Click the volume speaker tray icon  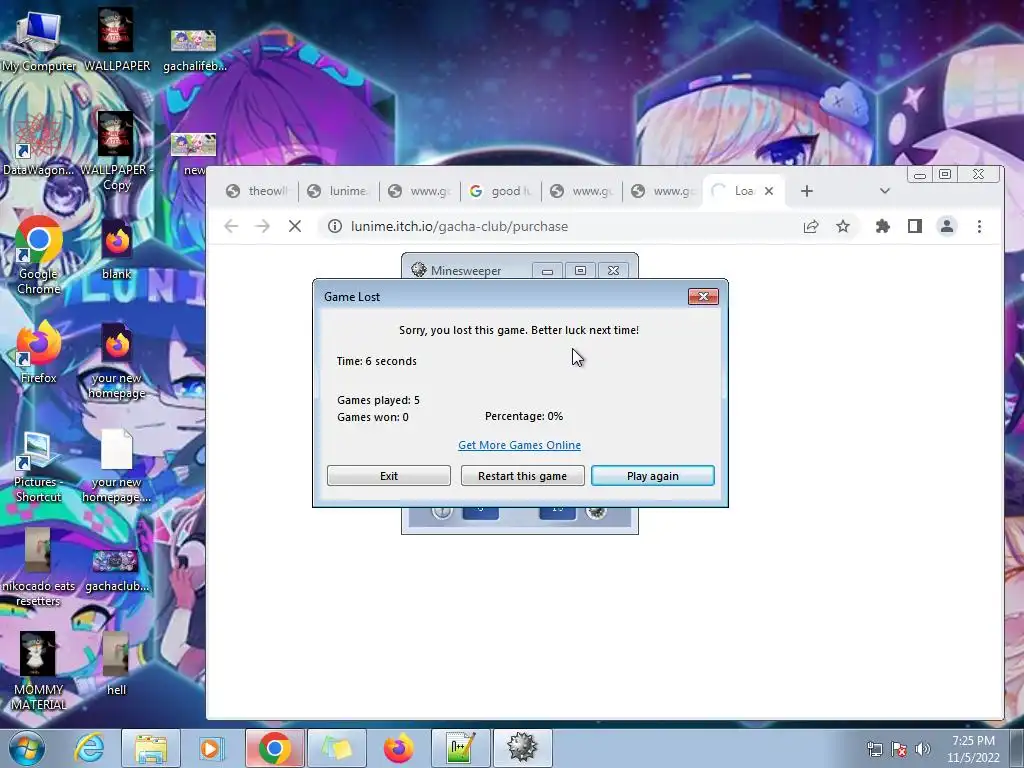coord(922,749)
